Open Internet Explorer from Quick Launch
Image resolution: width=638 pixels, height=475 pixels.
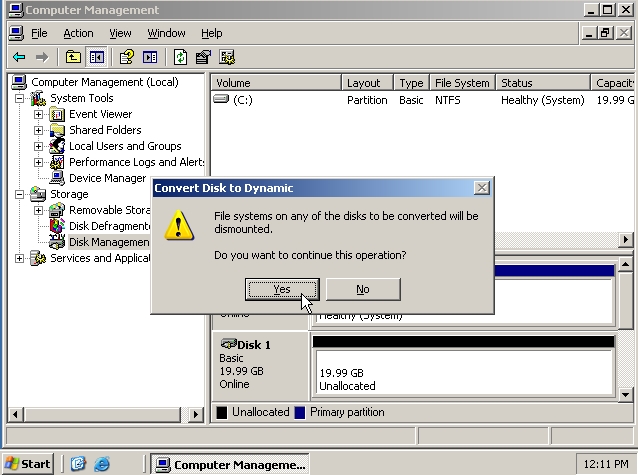pos(102,464)
